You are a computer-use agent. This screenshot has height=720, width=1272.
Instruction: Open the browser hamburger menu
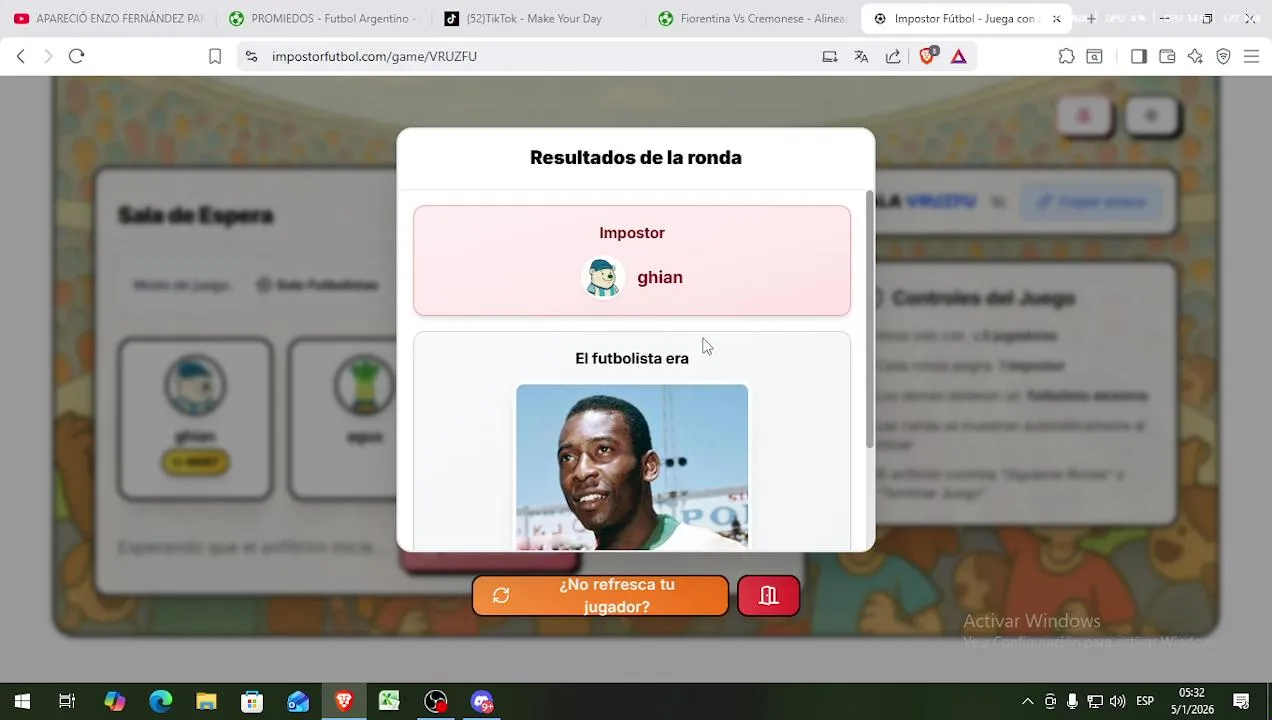coord(1251,57)
